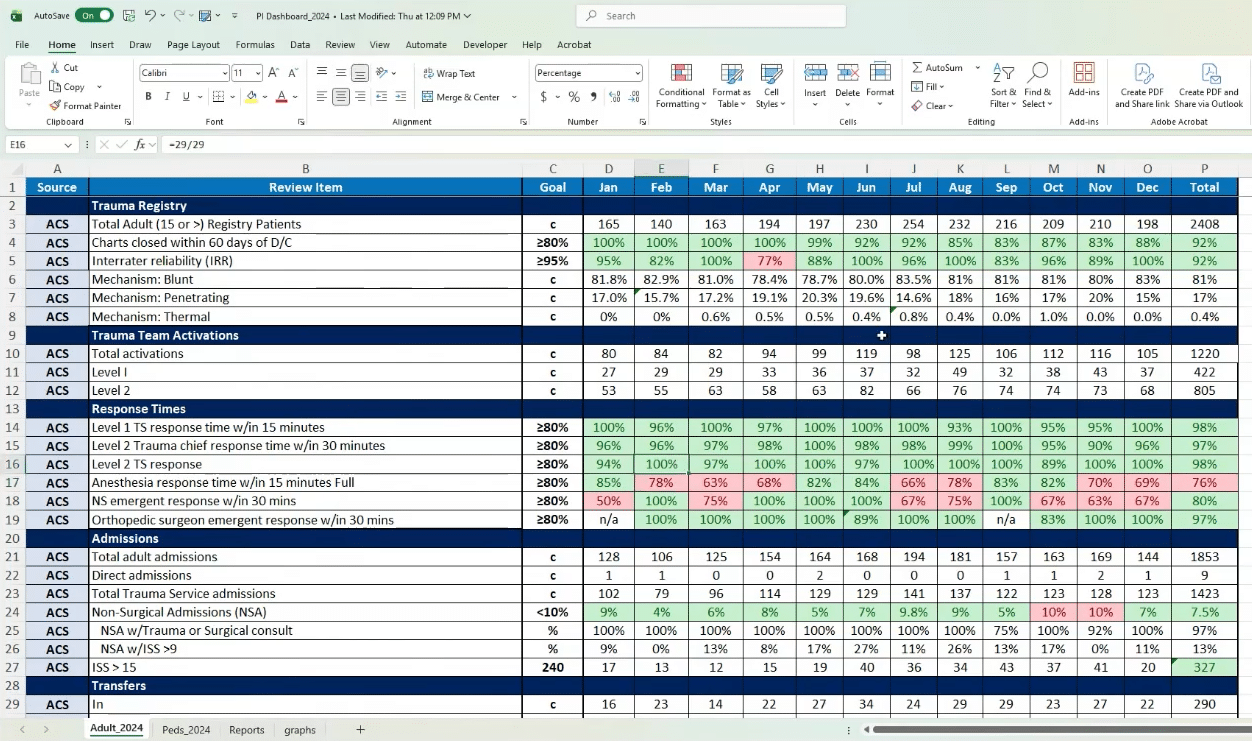This screenshot has height=741, width=1252.
Task: Expand the Name Box dropdown arrow
Action: click(70, 145)
